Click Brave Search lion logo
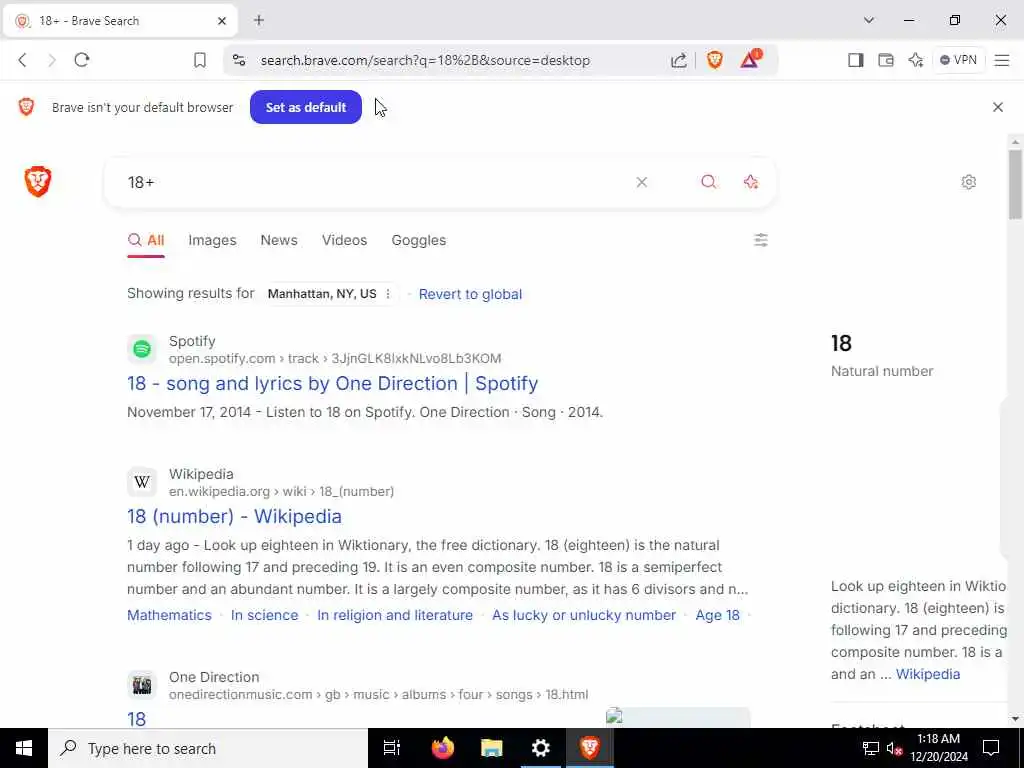The height and width of the screenshot is (768, 1024). (38, 182)
